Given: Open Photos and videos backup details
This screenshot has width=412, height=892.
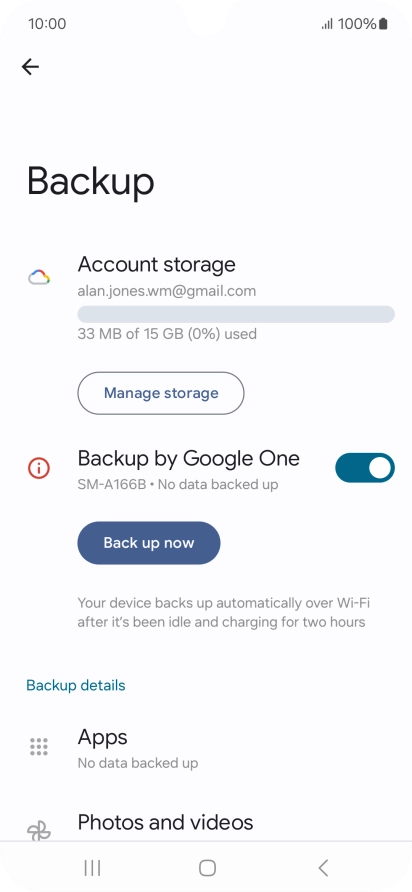Looking at the screenshot, I should [206, 824].
